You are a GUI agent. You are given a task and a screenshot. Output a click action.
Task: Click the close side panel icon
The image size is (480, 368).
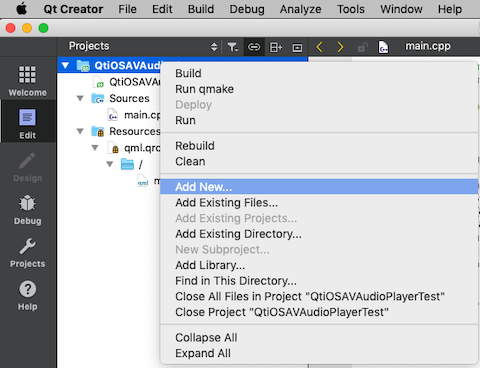[x=297, y=47]
